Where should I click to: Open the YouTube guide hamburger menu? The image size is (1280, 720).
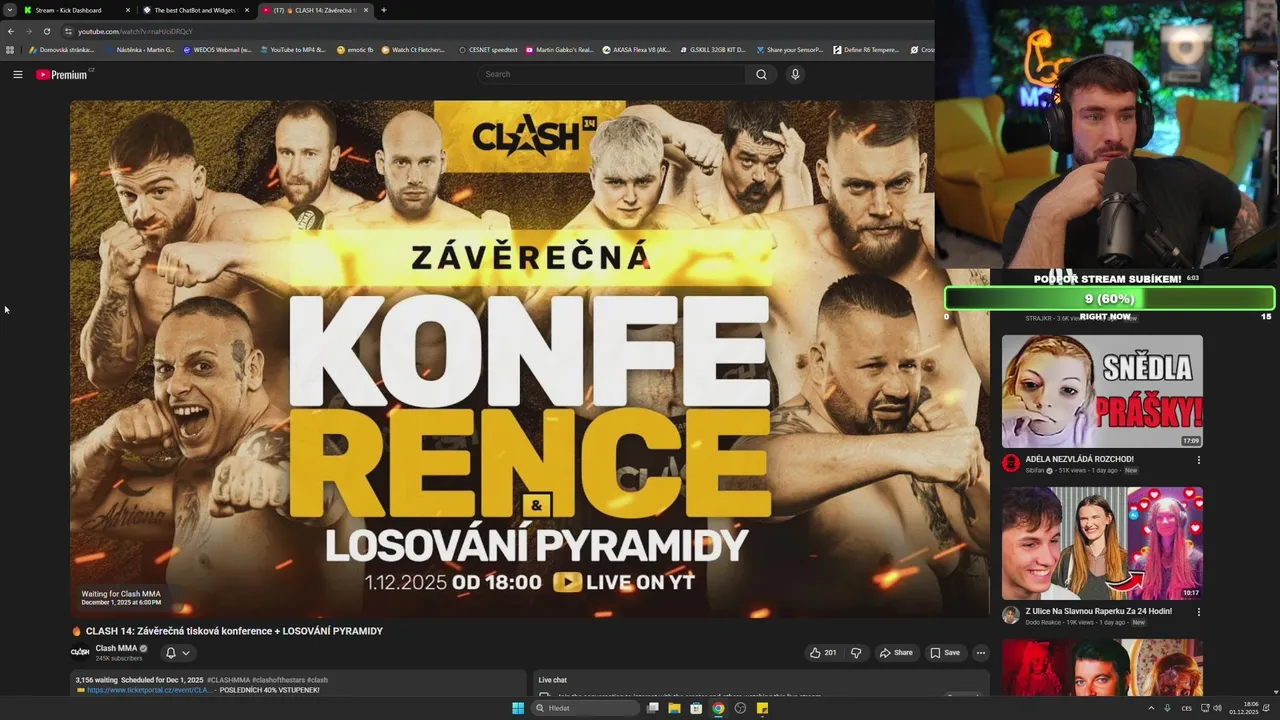(17, 74)
